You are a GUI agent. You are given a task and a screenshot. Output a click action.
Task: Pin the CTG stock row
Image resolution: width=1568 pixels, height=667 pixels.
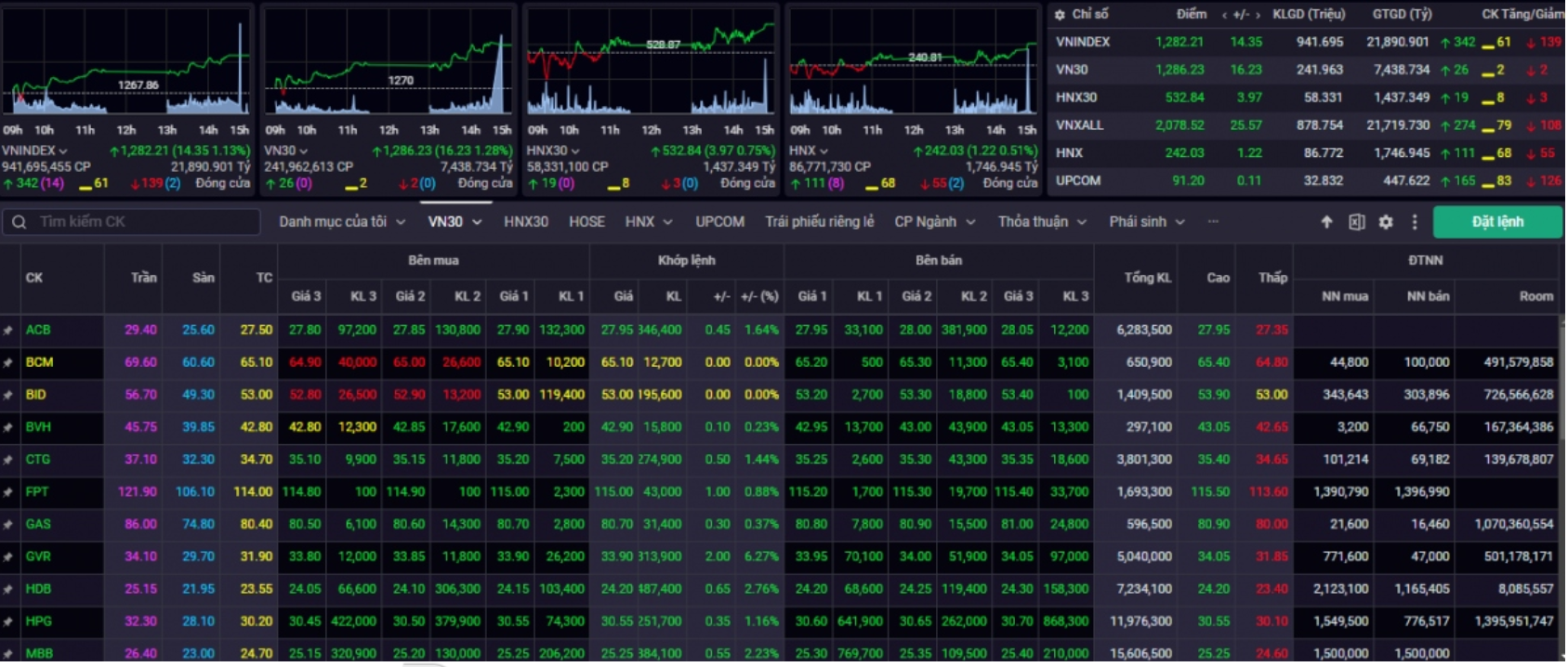pyautogui.click(x=8, y=460)
